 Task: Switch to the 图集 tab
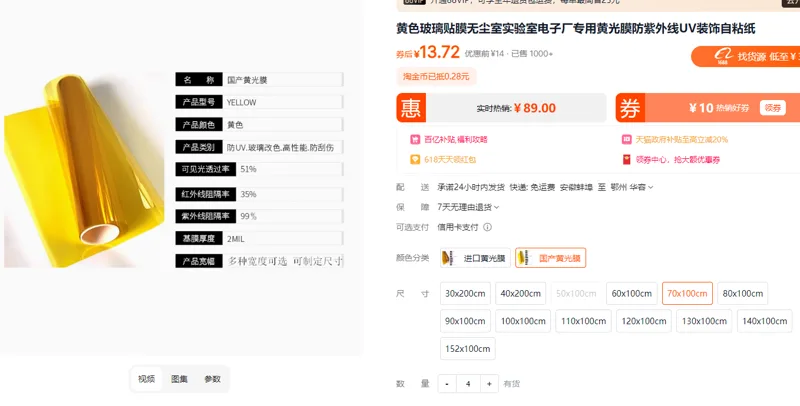[179, 379]
